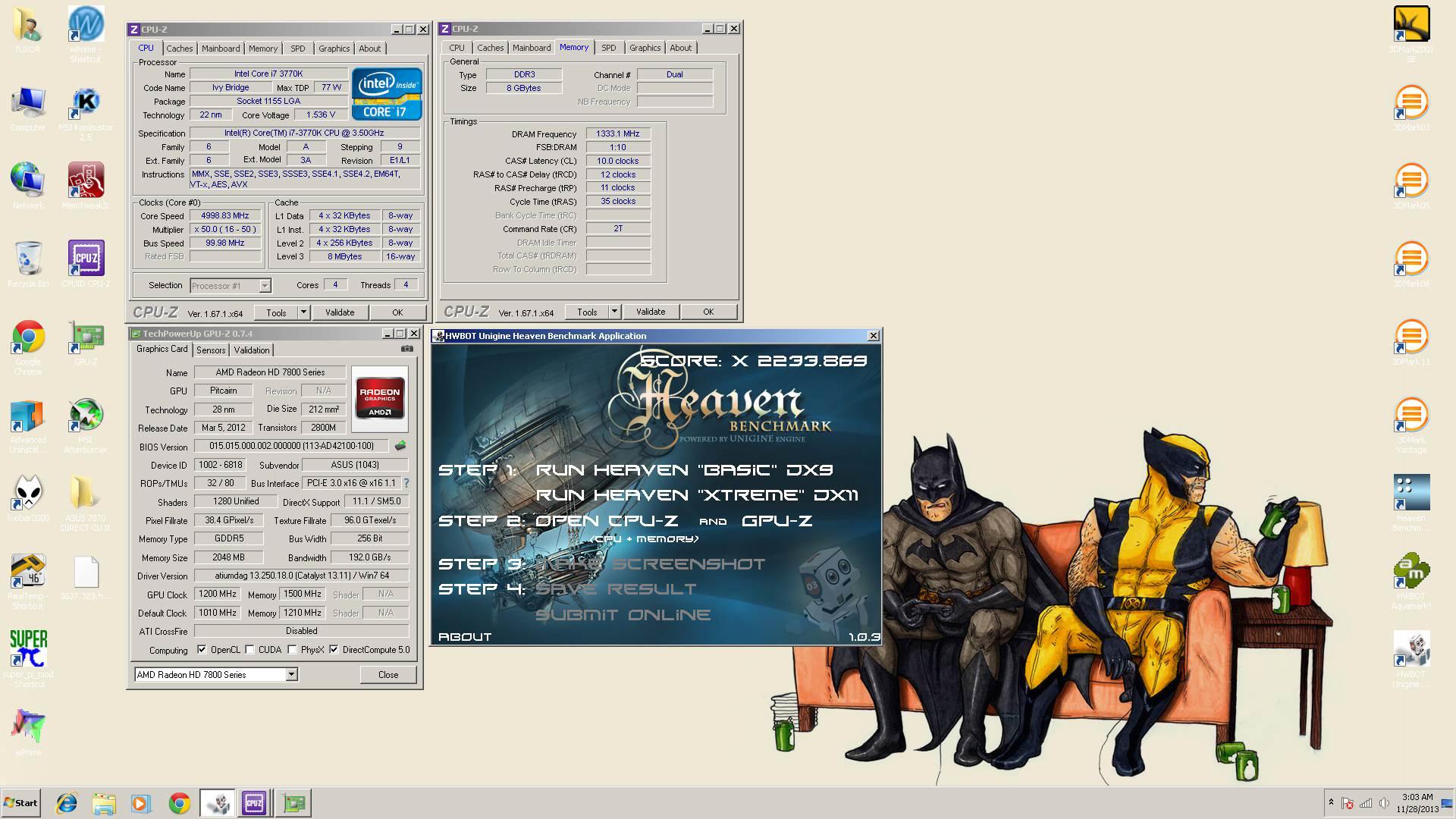Toggle OpenCL checkbox in GPU-Z
Viewport: 1456px width, 819px height.
[x=202, y=649]
